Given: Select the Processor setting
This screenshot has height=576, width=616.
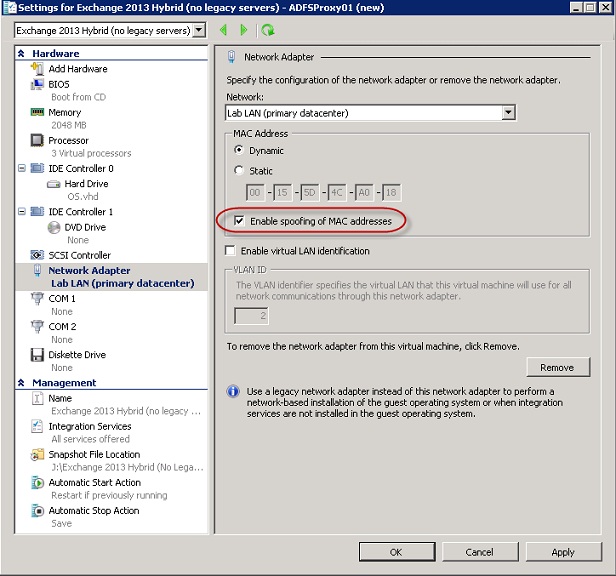Looking at the screenshot, I should pos(68,140).
